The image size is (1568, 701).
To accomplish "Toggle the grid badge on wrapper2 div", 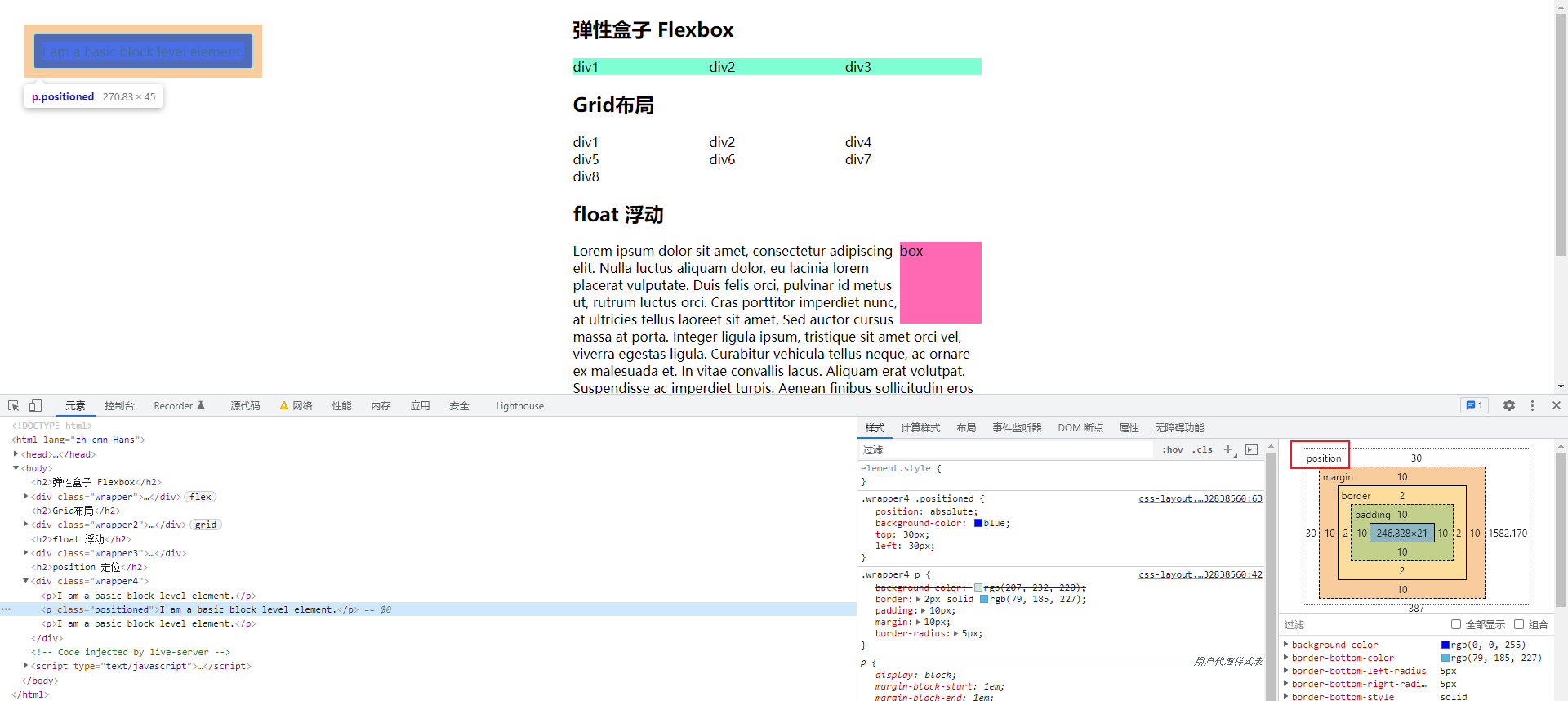I will click(206, 525).
